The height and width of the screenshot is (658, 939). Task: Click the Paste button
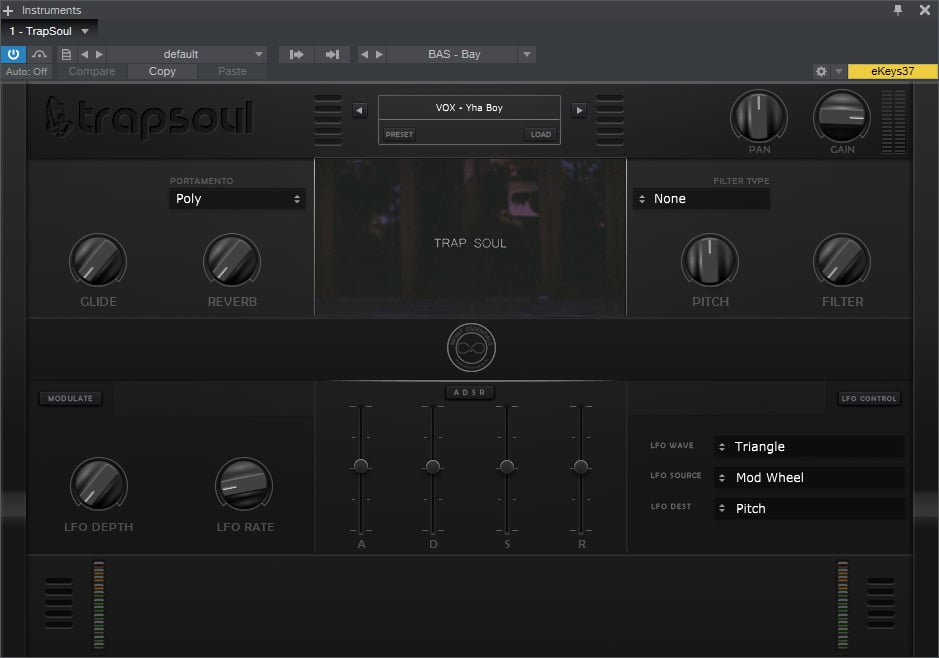(x=232, y=71)
